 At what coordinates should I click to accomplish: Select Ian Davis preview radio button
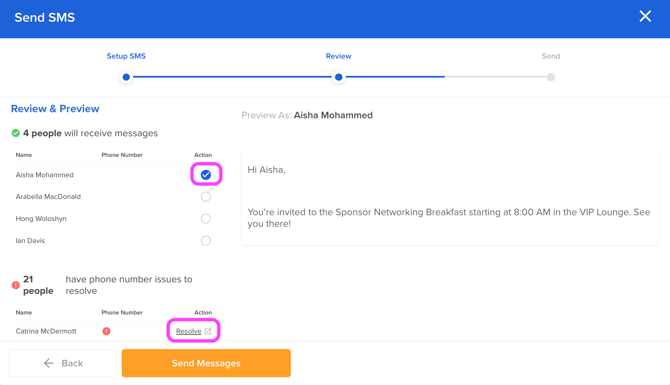click(x=206, y=241)
